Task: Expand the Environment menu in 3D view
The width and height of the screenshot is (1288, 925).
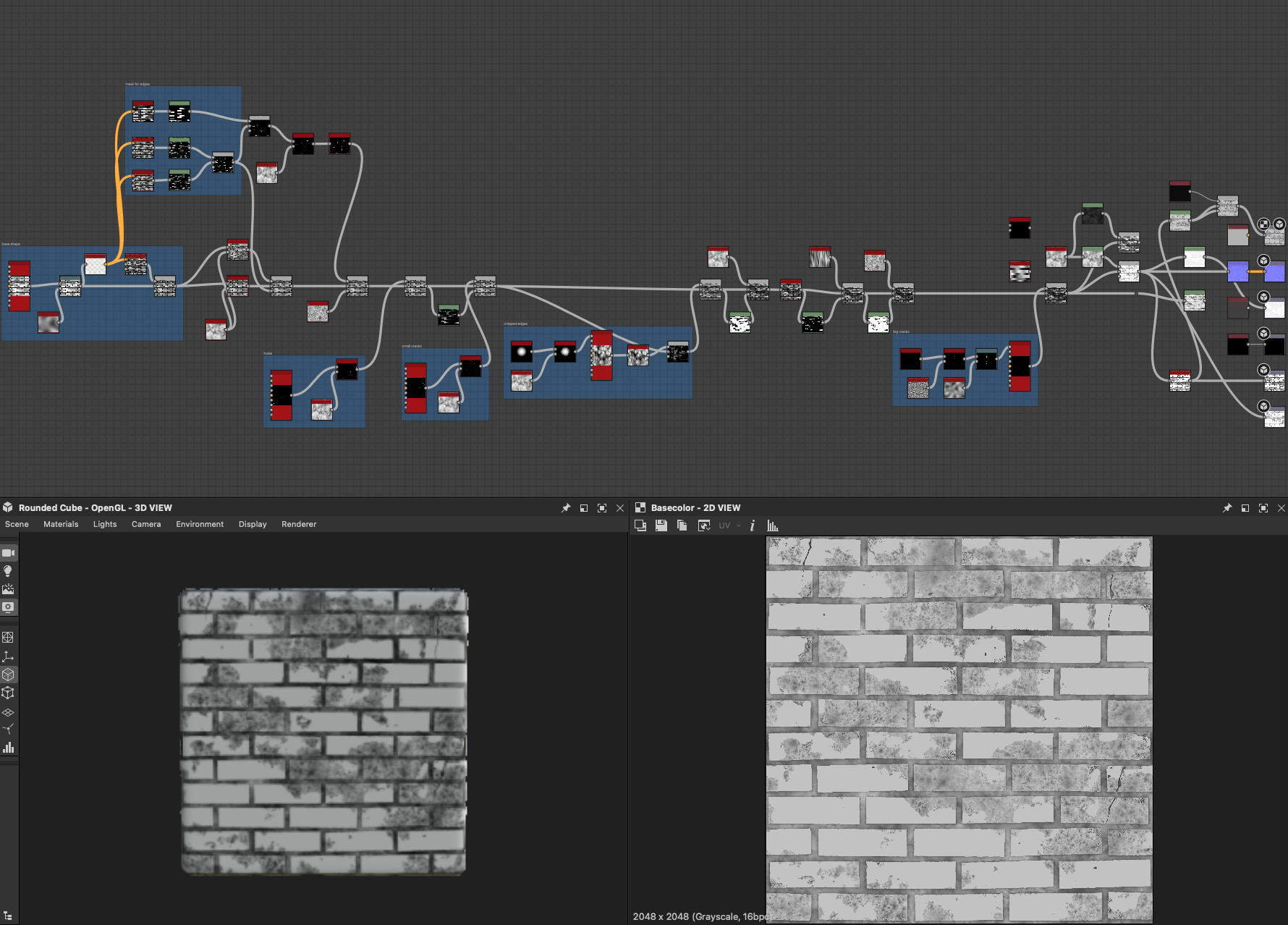Action: point(200,524)
